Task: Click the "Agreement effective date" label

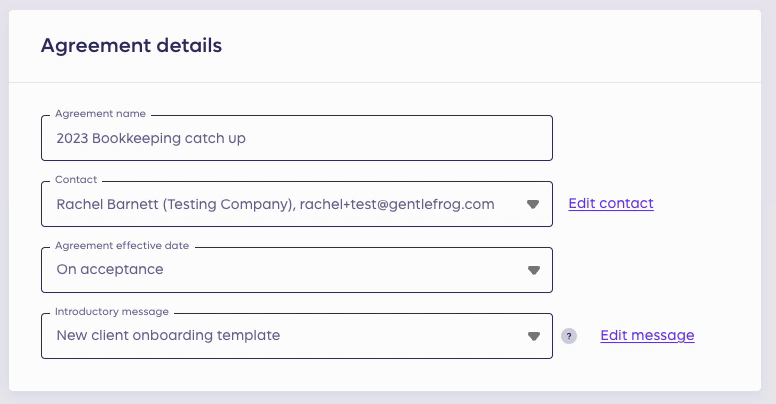Action: click(122, 246)
